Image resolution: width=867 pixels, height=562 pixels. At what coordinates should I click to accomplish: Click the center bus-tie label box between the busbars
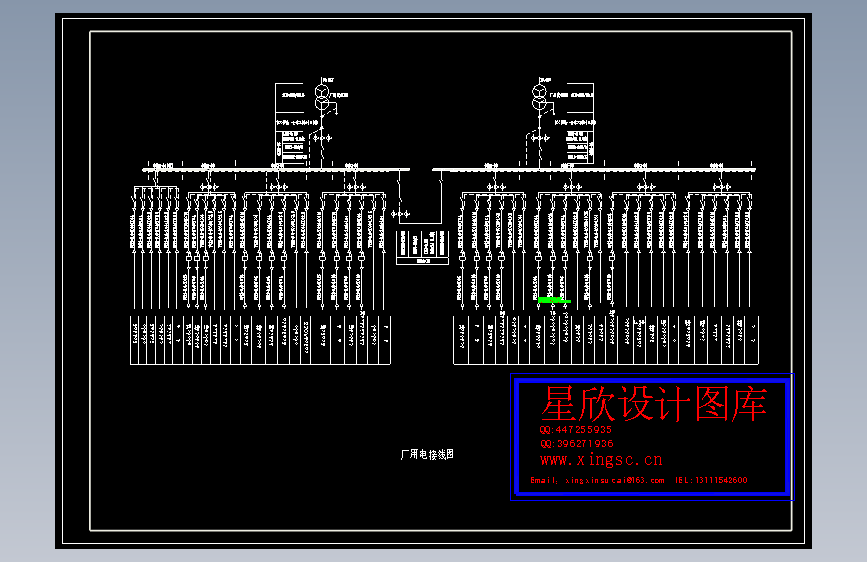coord(422,247)
